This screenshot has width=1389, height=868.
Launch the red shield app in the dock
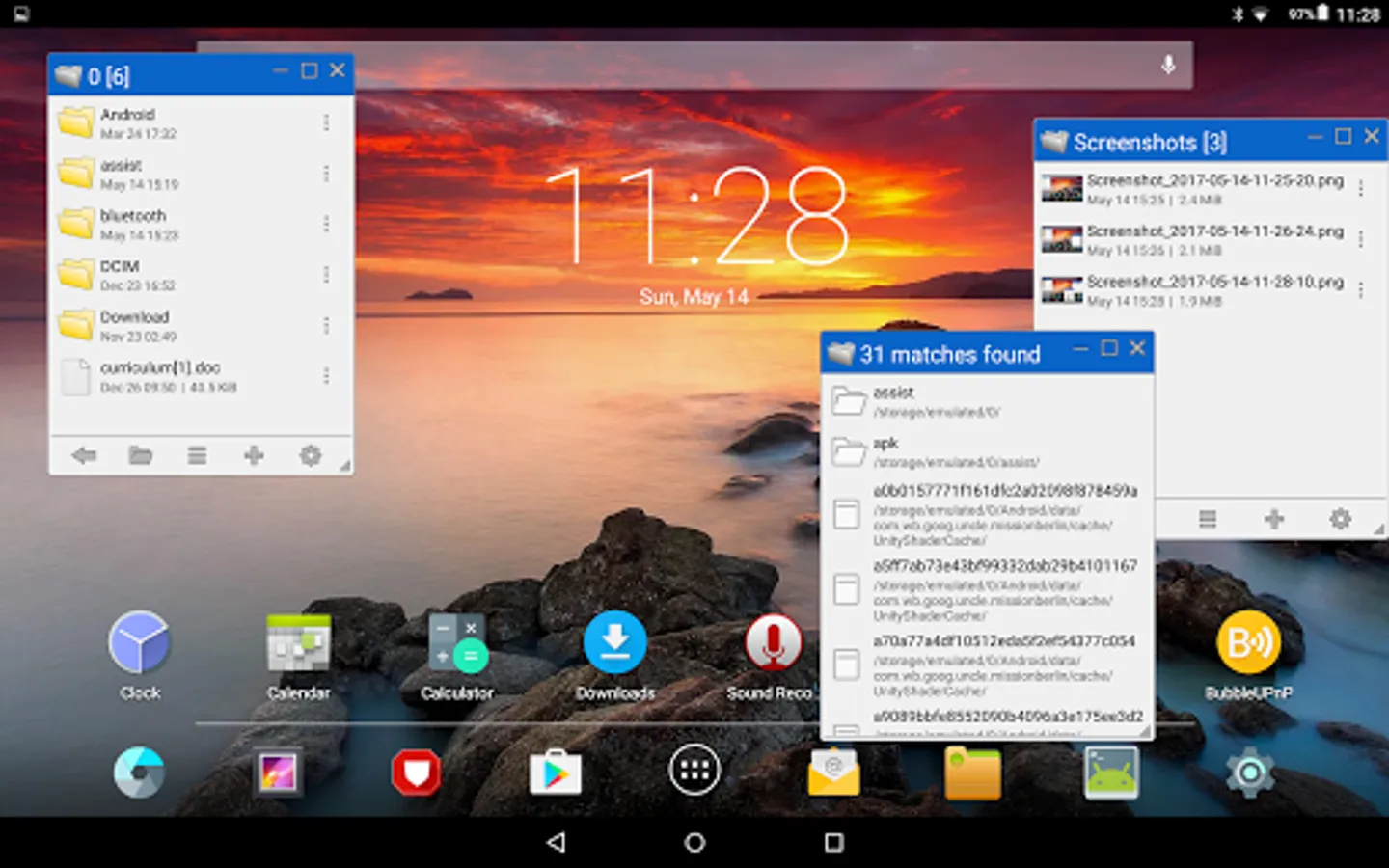pyautogui.click(x=417, y=773)
